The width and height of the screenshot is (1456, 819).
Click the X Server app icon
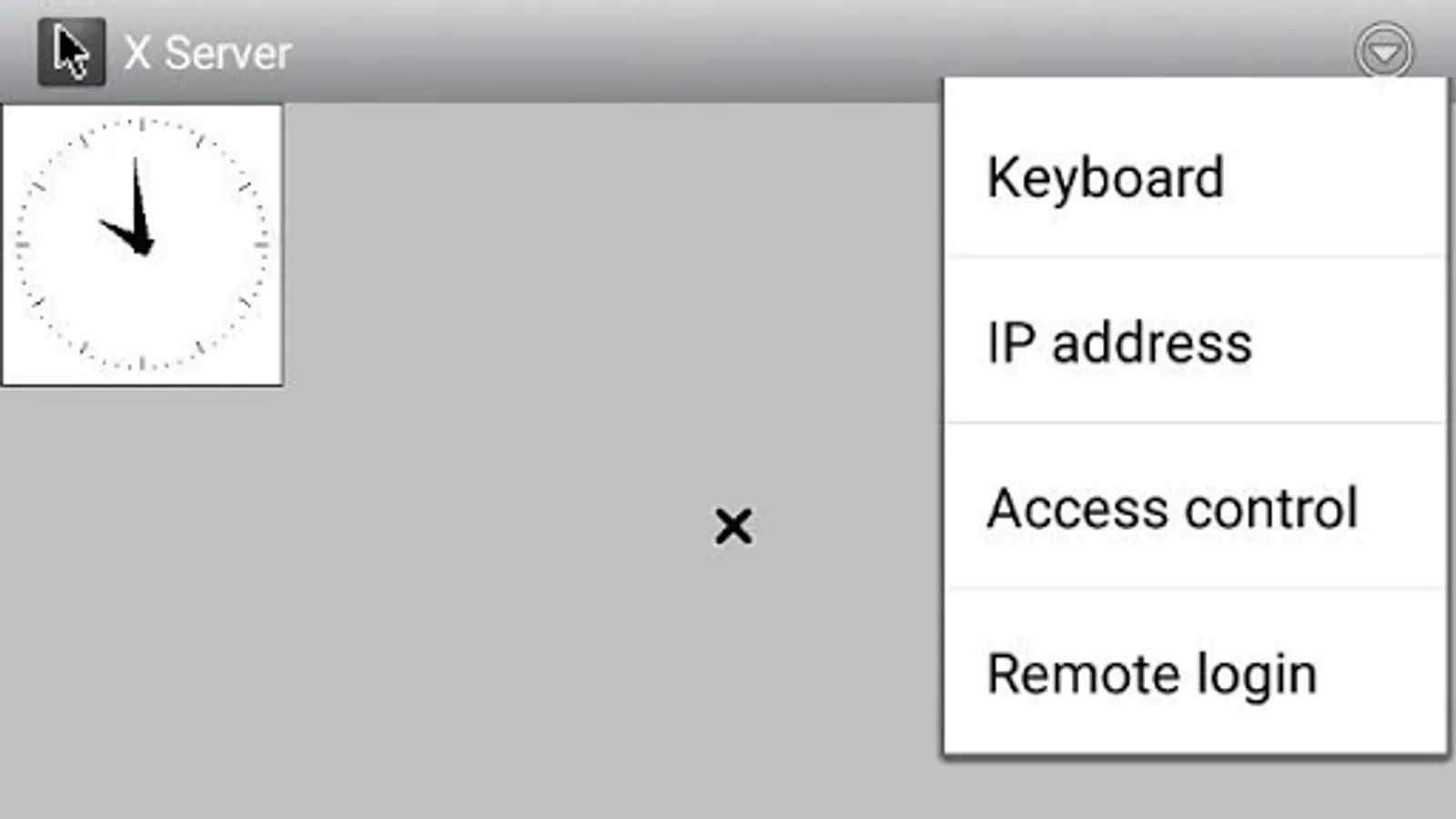pyautogui.click(x=71, y=53)
